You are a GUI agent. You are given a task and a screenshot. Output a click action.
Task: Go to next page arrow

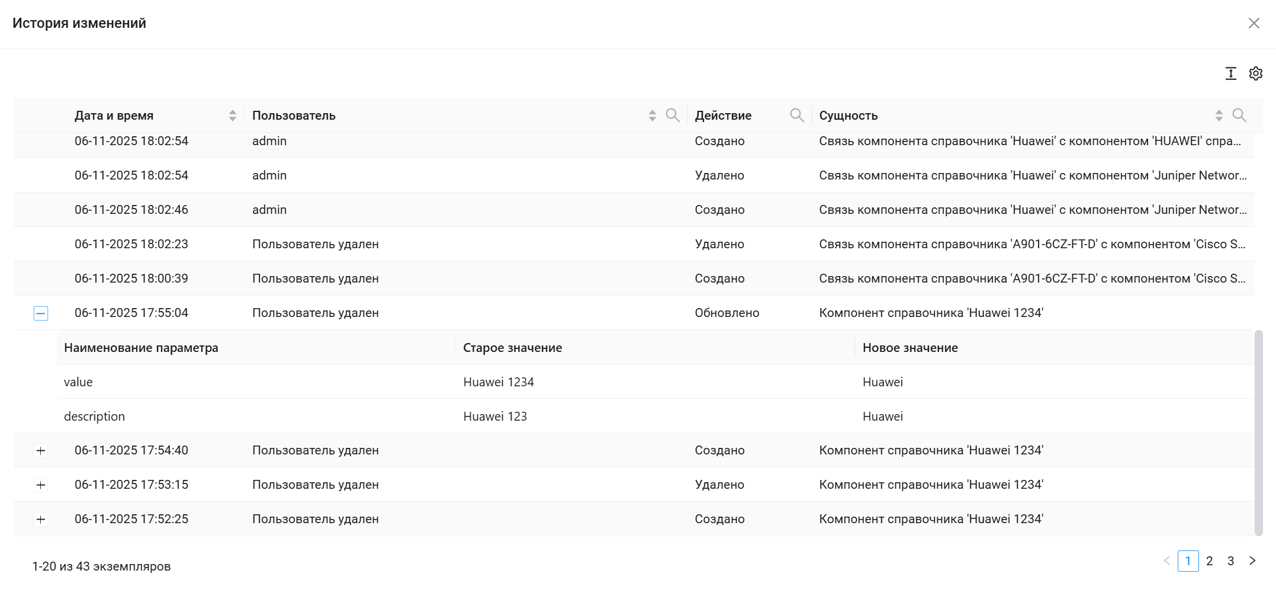1252,561
